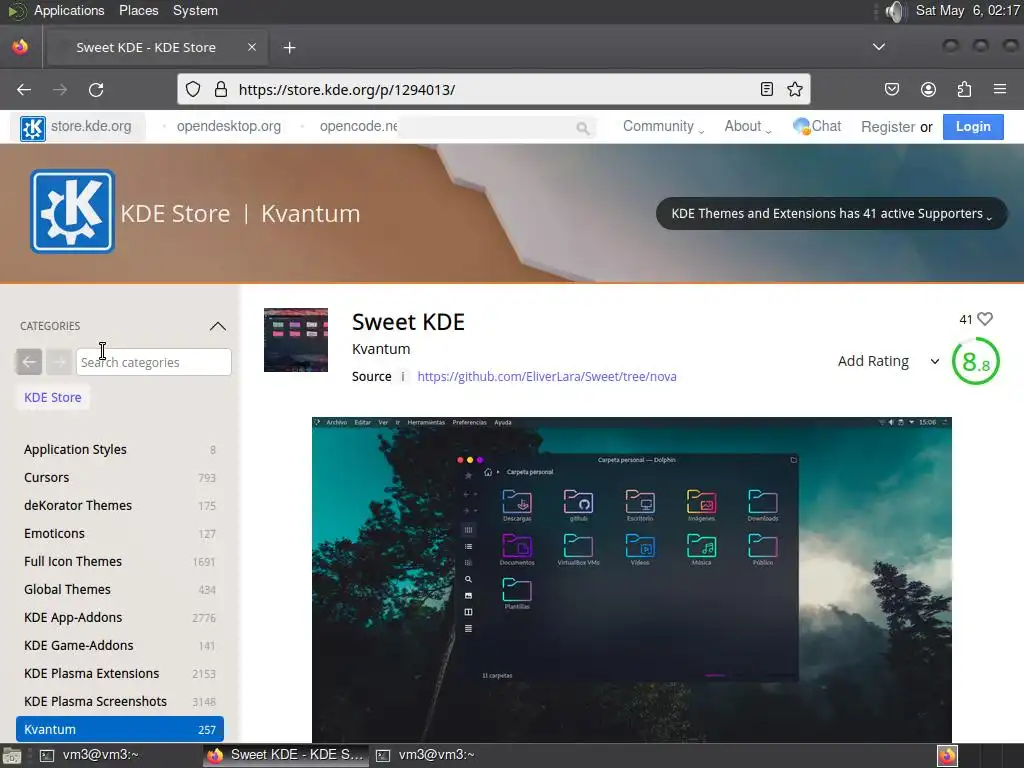This screenshot has width=1024, height=768.
Task: Click the Sweet KDE product thumbnail
Action: 296,340
